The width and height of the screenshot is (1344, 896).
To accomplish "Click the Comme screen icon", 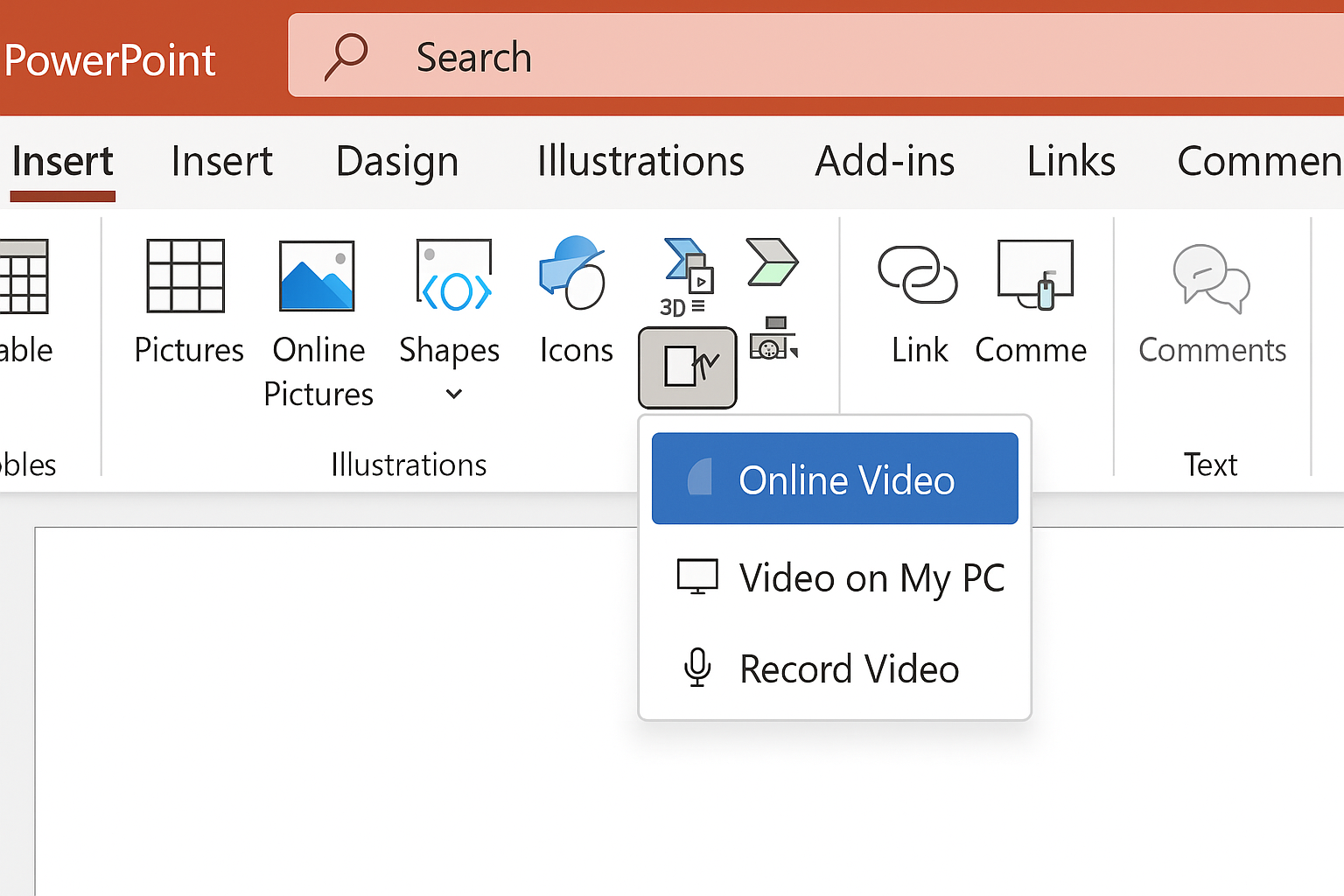I will (x=1036, y=275).
